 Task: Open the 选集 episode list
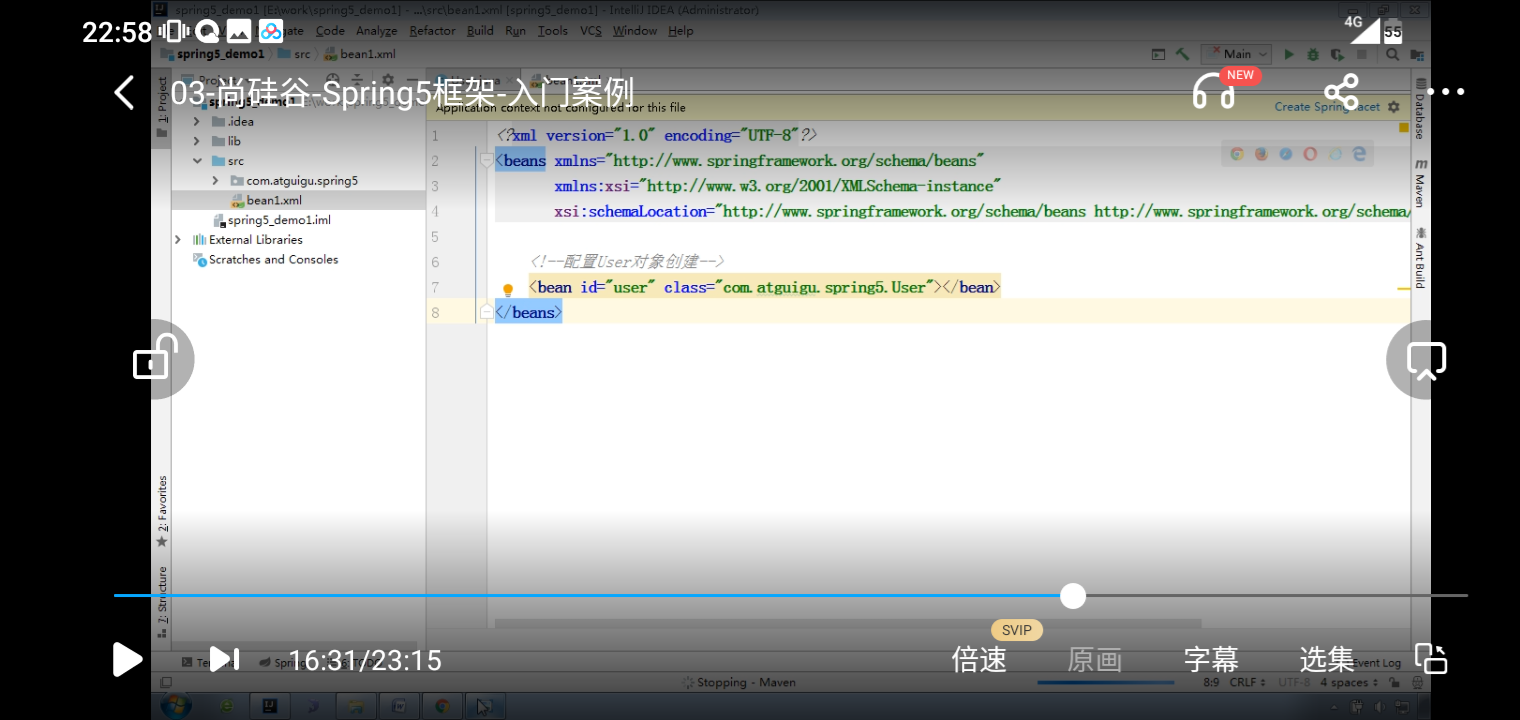tap(1327, 660)
